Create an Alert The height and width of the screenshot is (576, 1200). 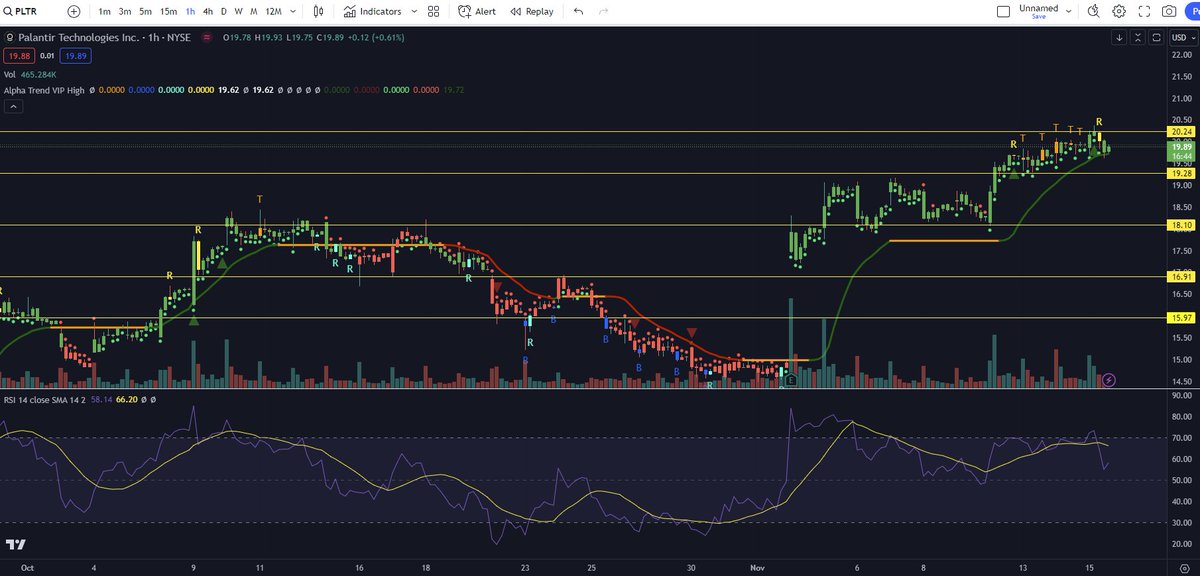[477, 12]
